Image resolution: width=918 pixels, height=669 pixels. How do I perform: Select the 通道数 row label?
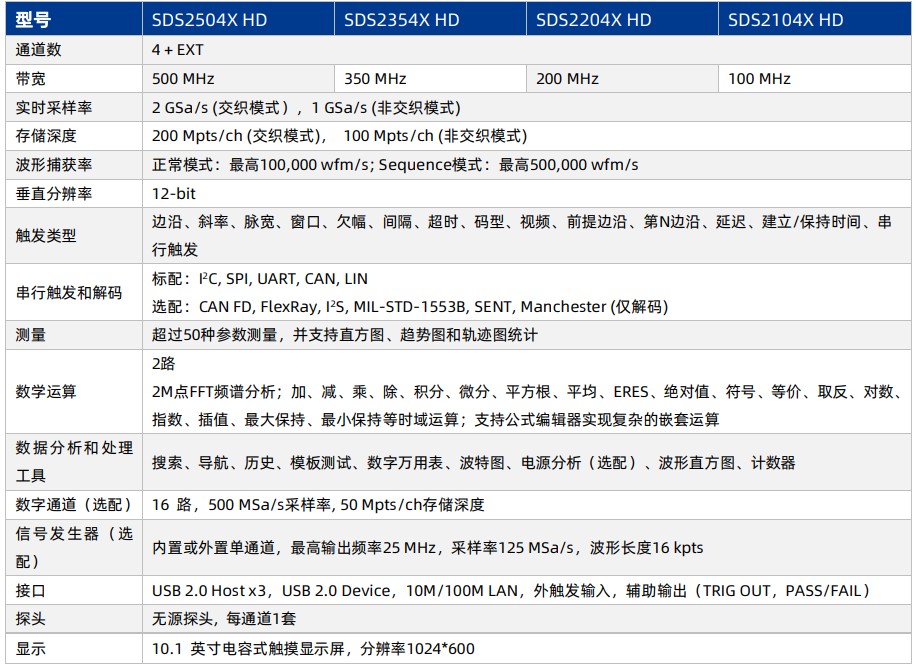(x=39, y=50)
